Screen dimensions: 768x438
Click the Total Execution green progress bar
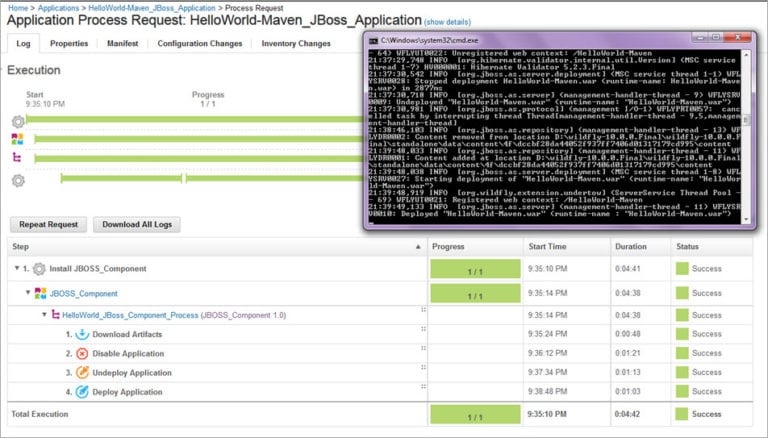[475, 413]
